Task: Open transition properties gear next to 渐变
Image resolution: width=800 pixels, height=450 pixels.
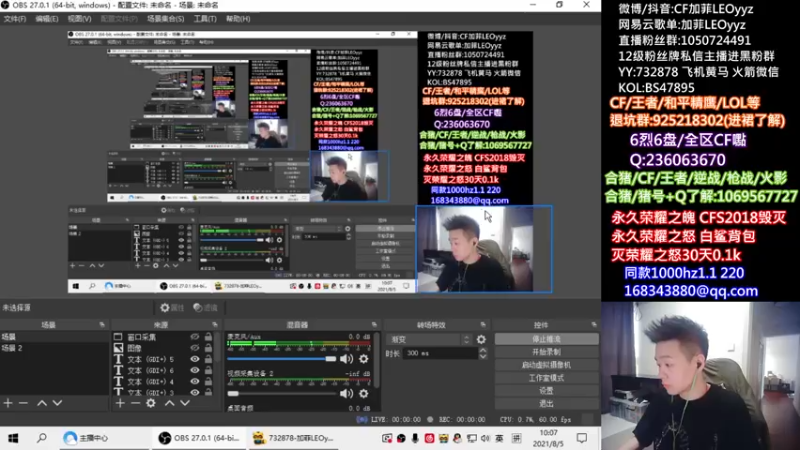Action: pyautogui.click(x=481, y=339)
